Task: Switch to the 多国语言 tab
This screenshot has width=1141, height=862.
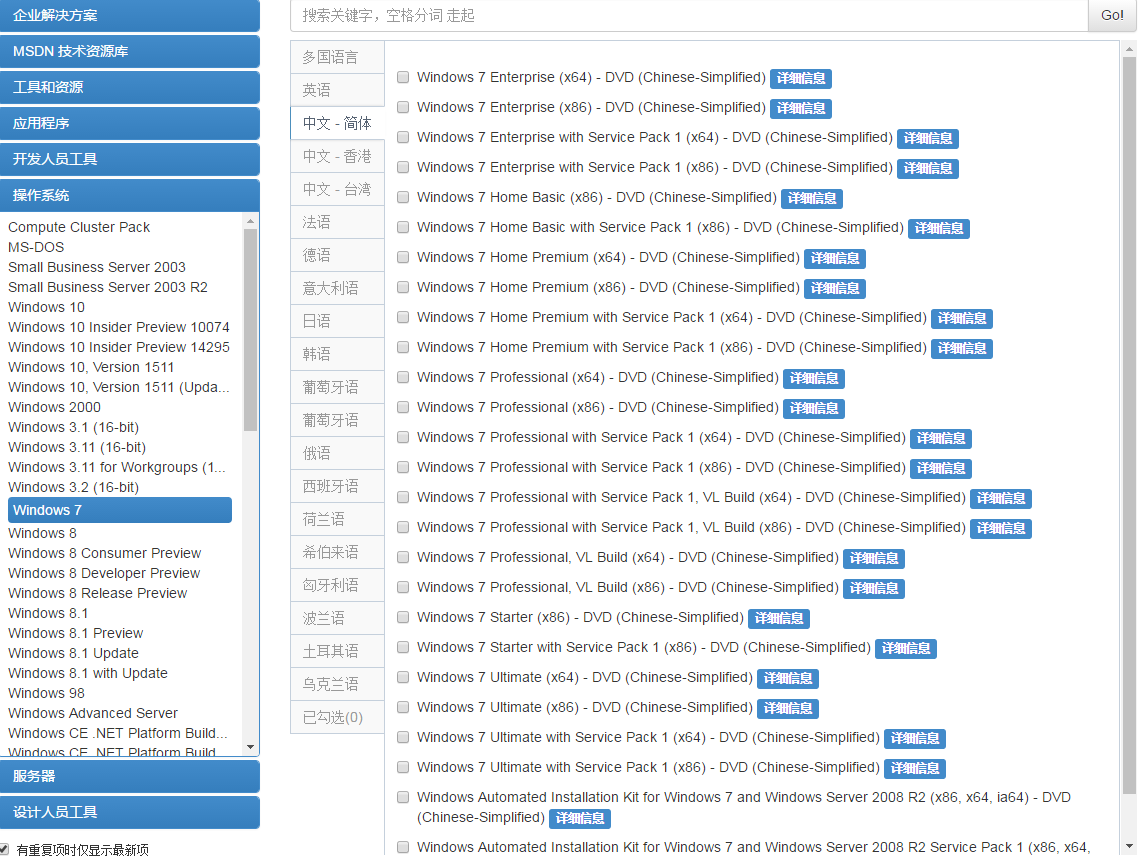Action: pos(337,57)
